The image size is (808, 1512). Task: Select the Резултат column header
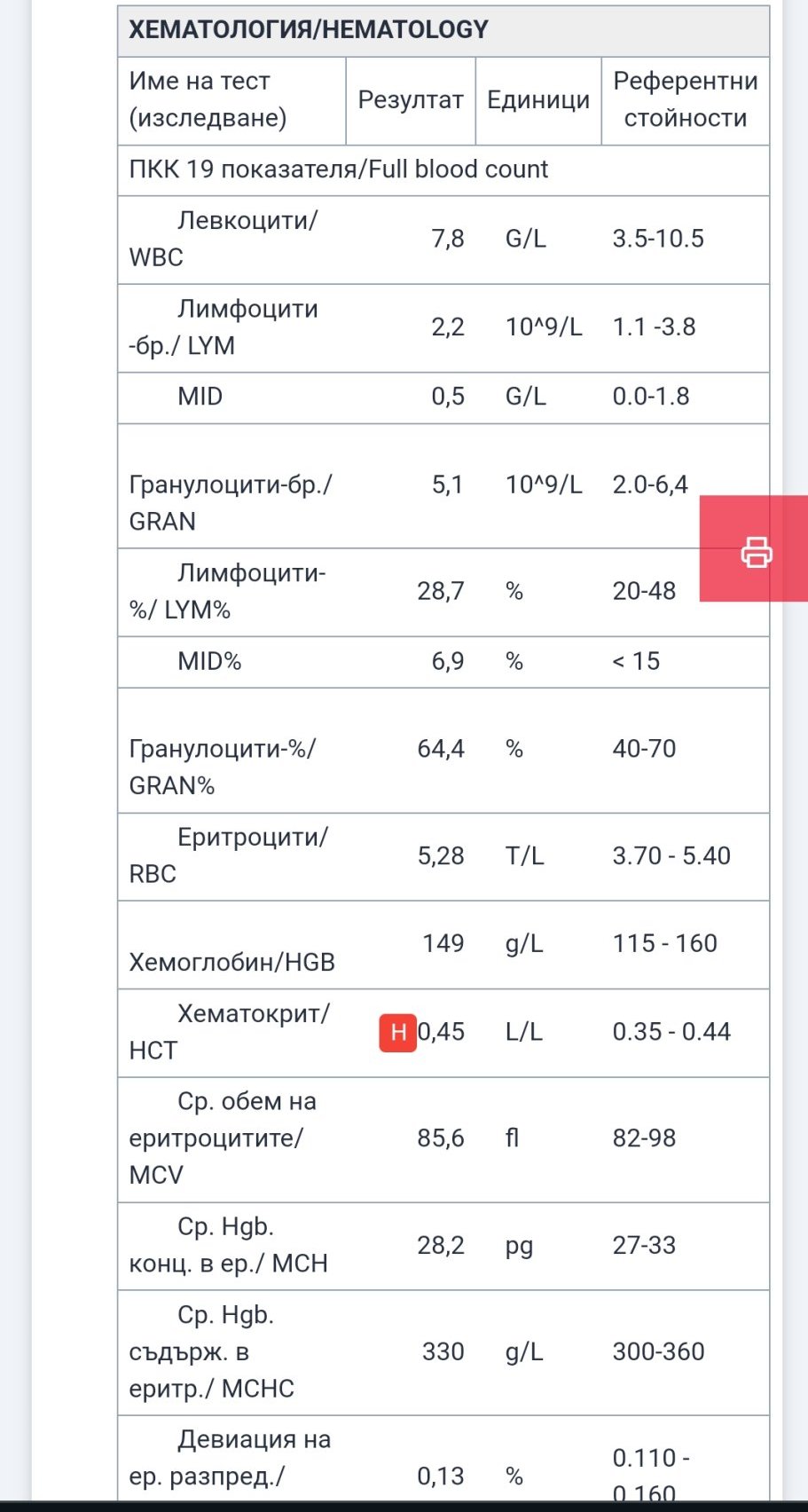[411, 99]
